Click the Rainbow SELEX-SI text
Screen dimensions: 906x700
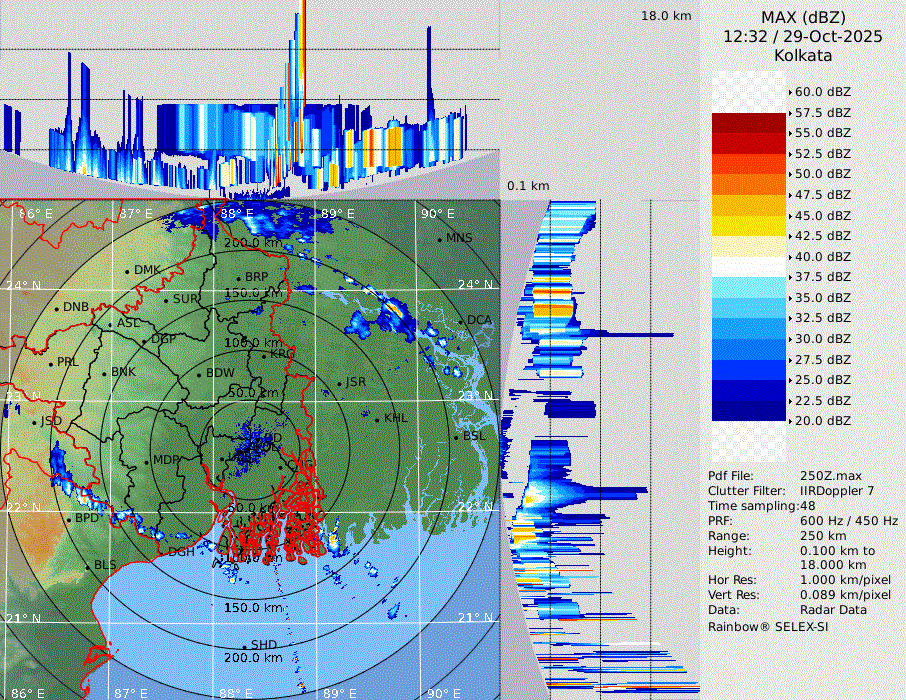pos(769,625)
